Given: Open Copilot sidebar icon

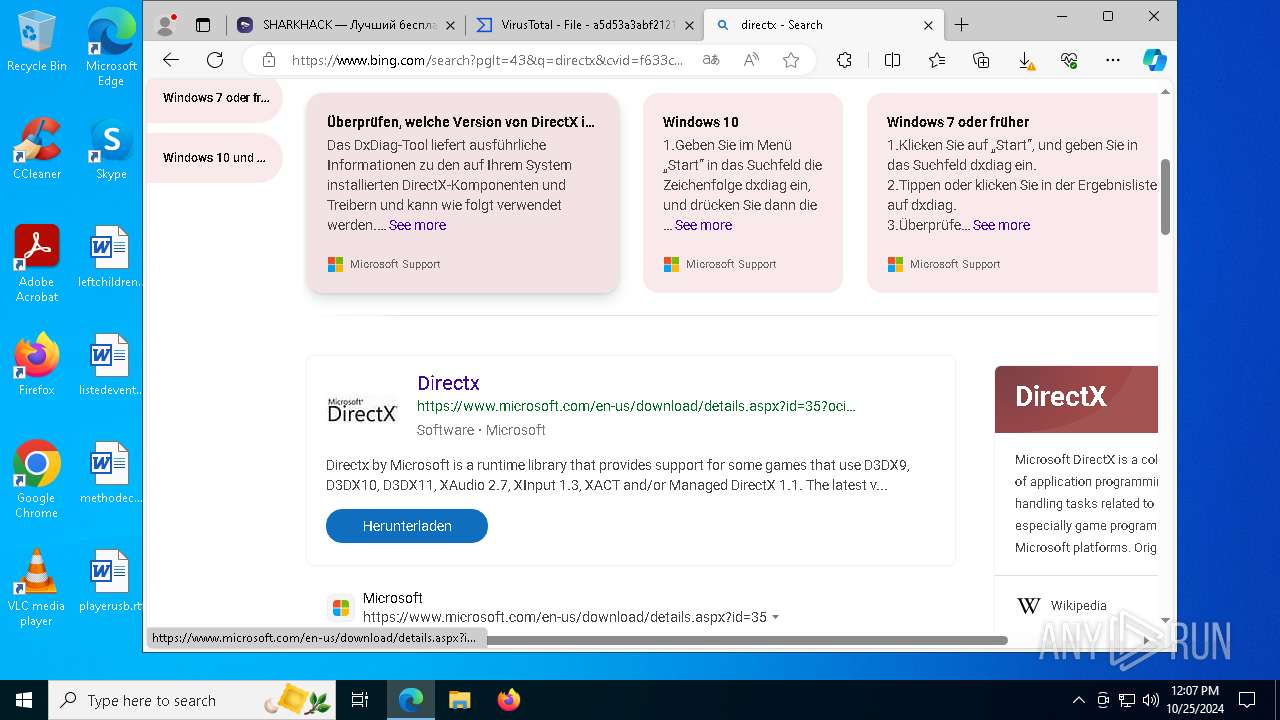Looking at the screenshot, I should 1154,60.
